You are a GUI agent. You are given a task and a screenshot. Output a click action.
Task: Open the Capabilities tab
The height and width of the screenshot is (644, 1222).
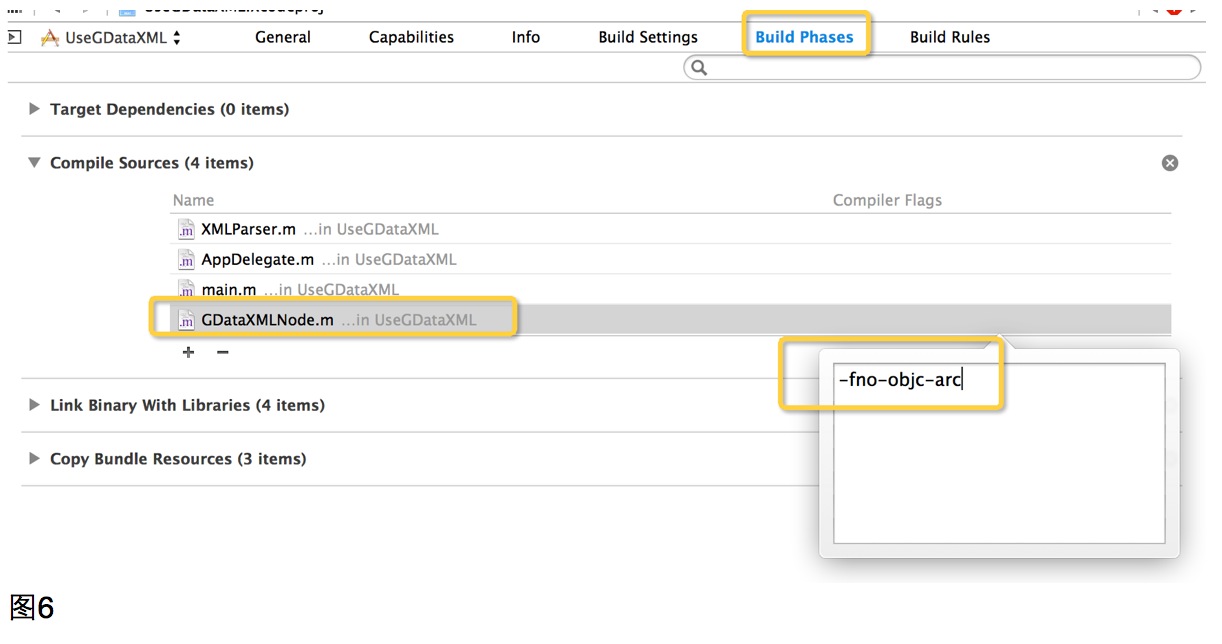click(x=411, y=37)
